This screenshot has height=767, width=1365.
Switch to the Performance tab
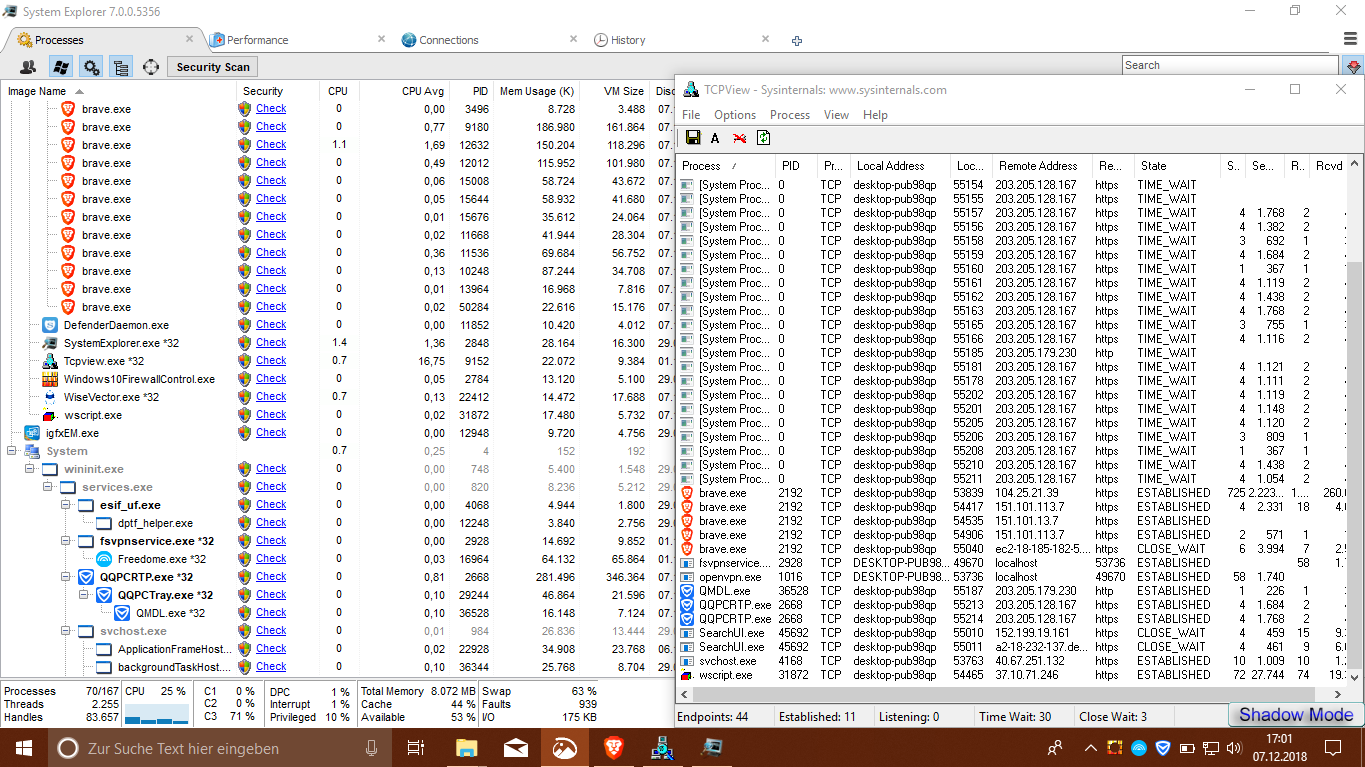point(256,40)
